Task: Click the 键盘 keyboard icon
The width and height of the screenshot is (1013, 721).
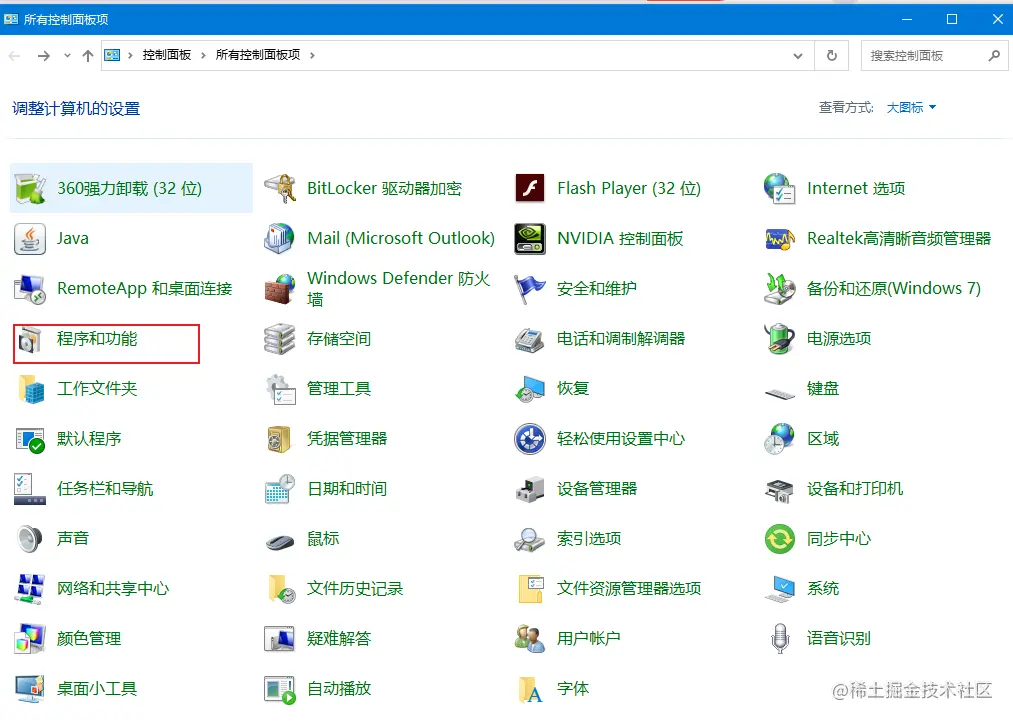Action: coord(780,392)
